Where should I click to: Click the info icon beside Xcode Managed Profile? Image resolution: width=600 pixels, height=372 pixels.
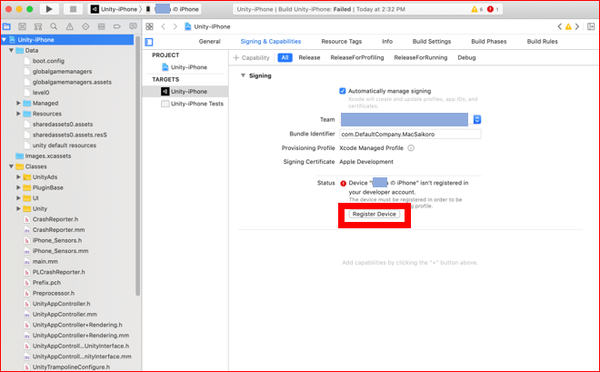click(411, 148)
